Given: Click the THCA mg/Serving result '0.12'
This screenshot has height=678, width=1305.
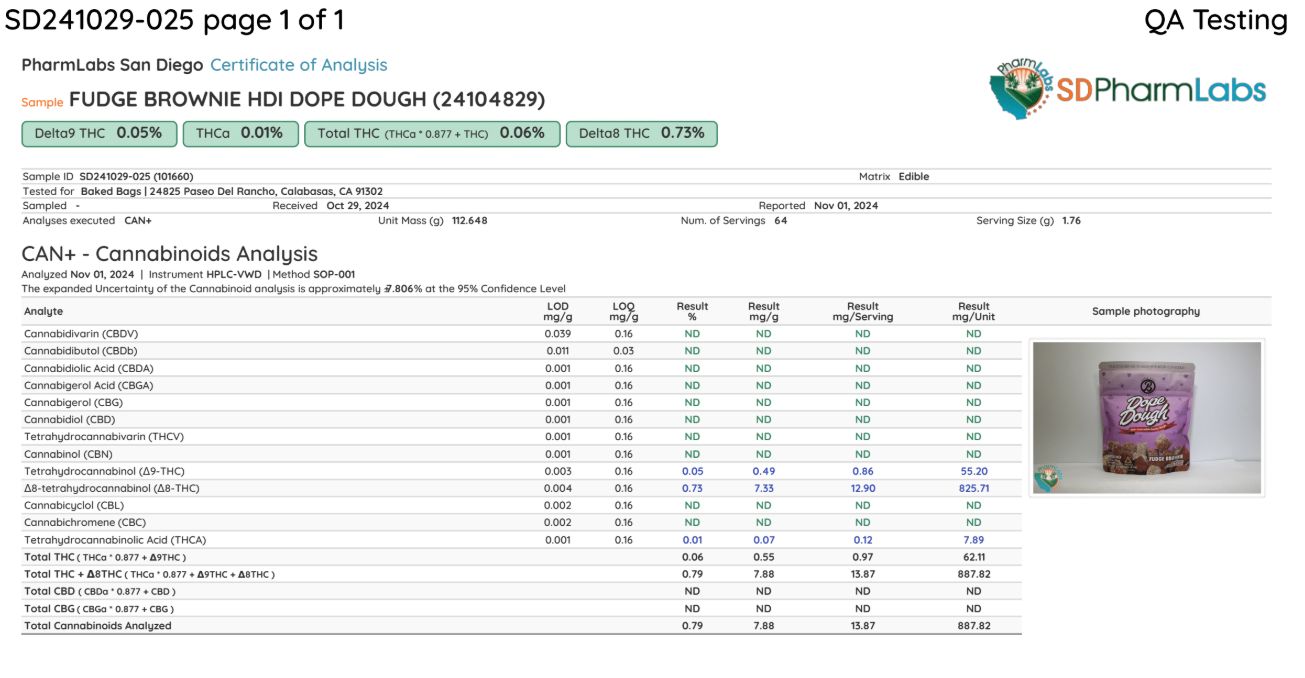Looking at the screenshot, I should [863, 540].
